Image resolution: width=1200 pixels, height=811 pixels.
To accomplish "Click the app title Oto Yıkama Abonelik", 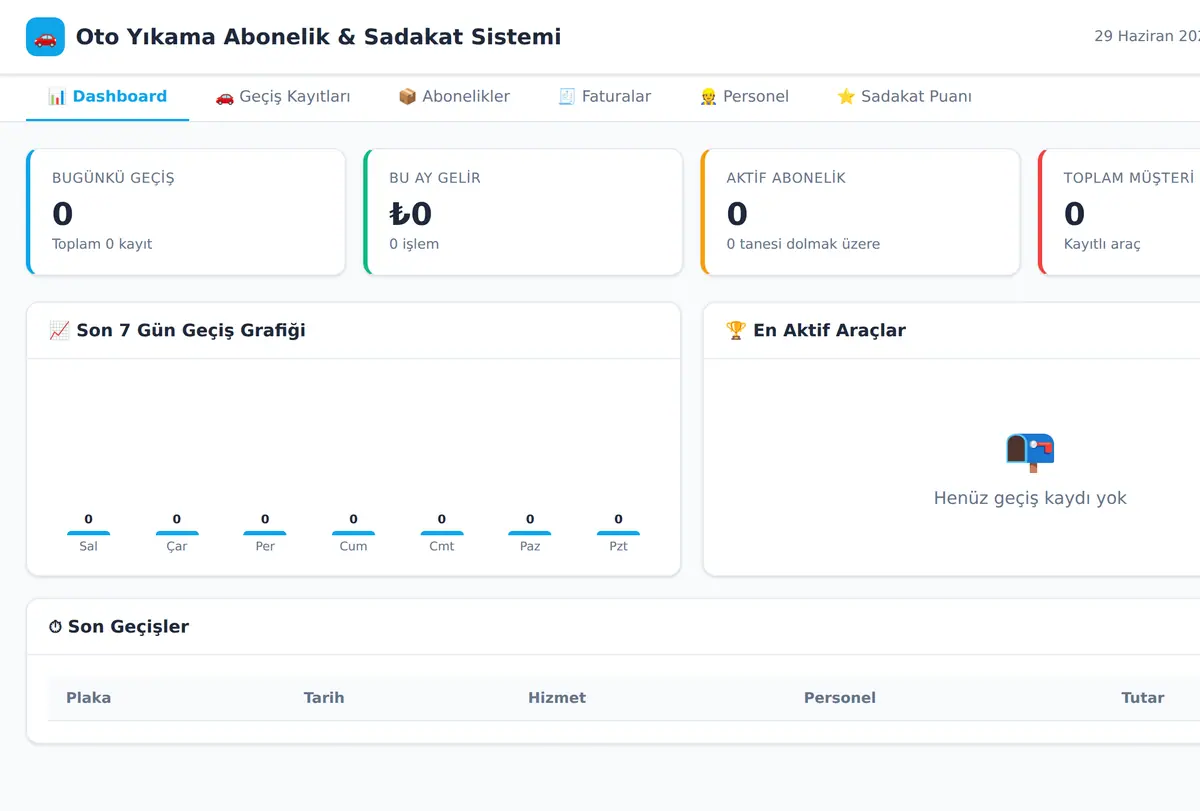I will point(318,37).
